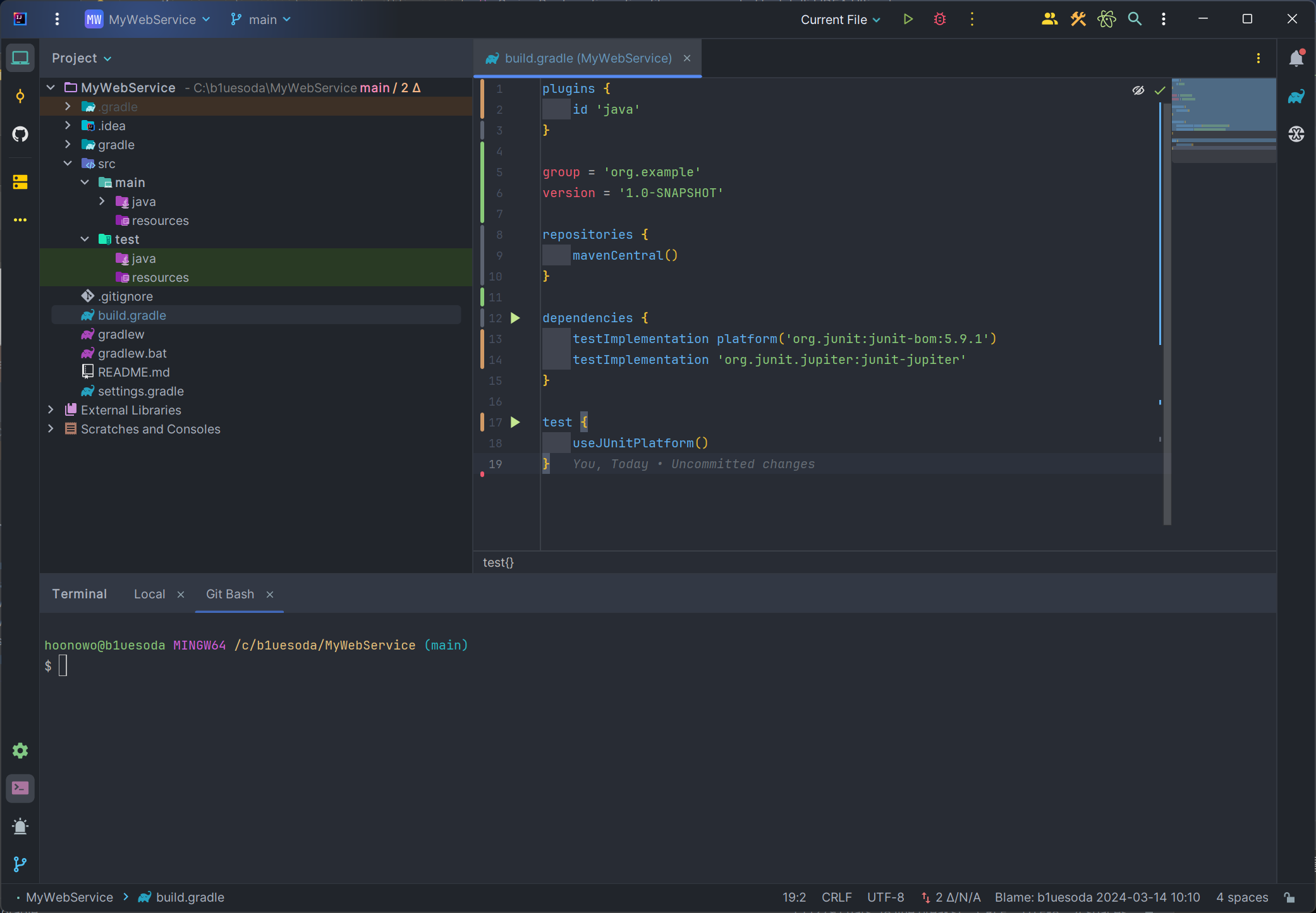This screenshot has height=913, width=1316.
Task: Open the Commit tool window
Action: click(20, 96)
